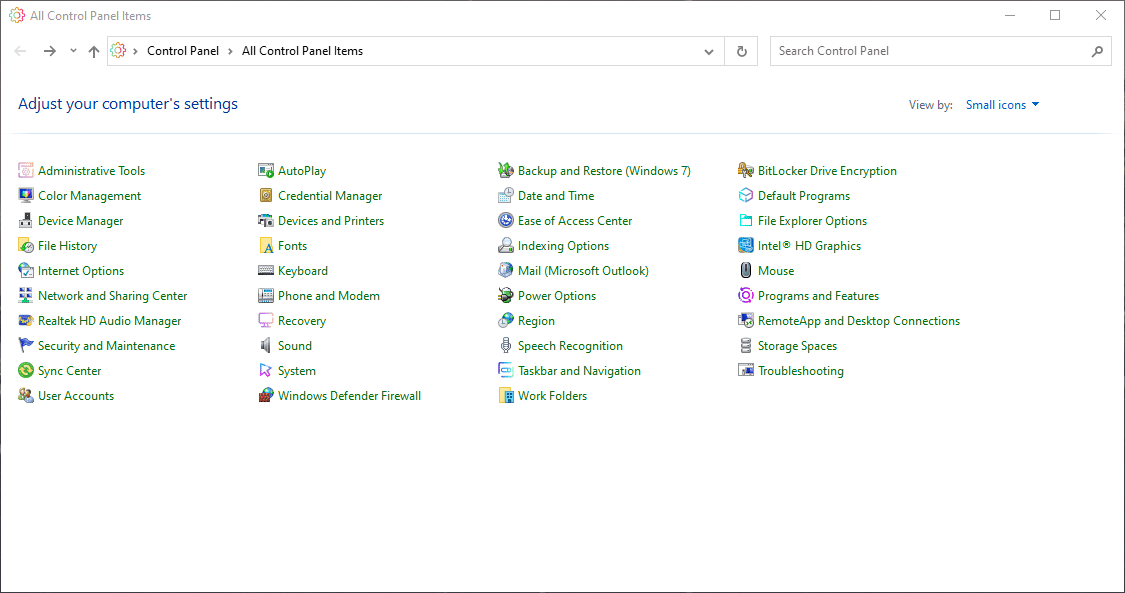Go back with the back arrow

(x=20, y=51)
